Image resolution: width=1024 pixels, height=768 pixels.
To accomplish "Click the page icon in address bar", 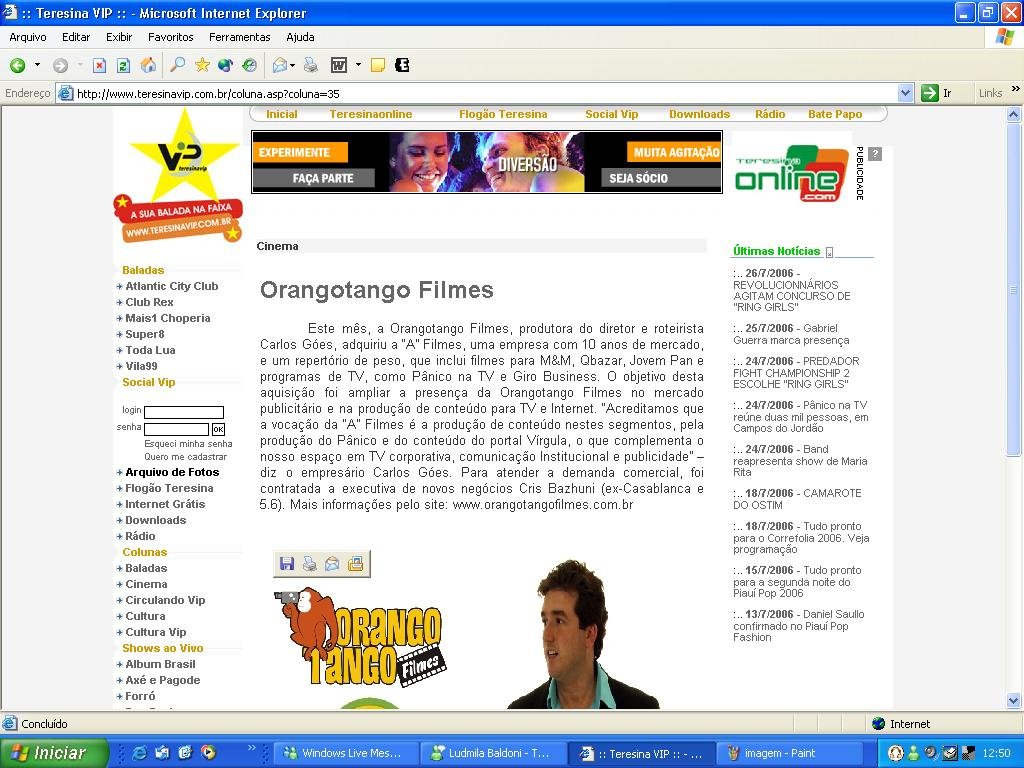I will pos(65,93).
